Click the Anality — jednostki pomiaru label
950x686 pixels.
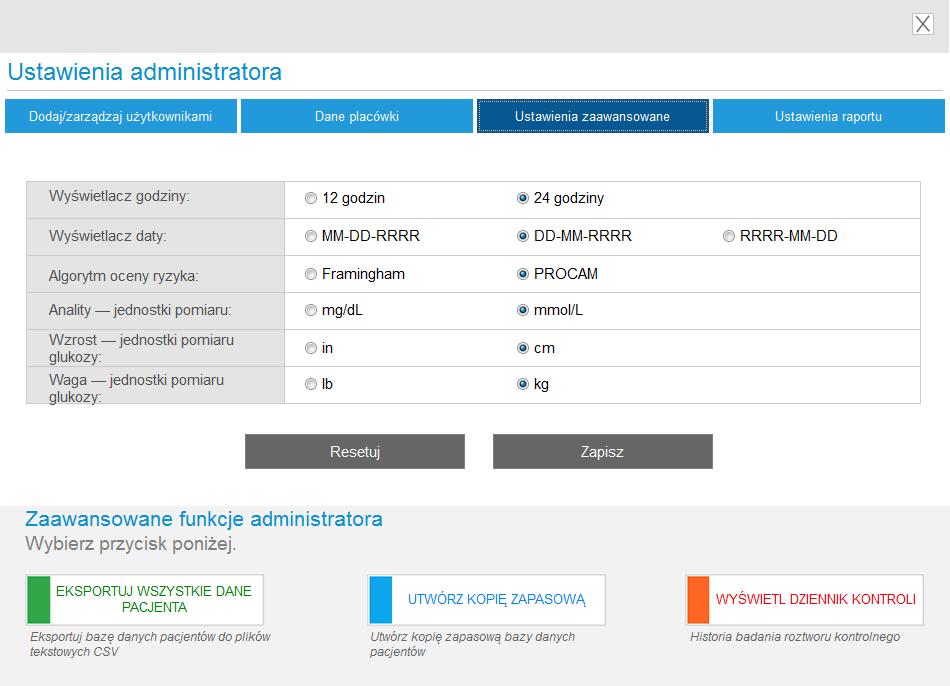click(x=140, y=310)
